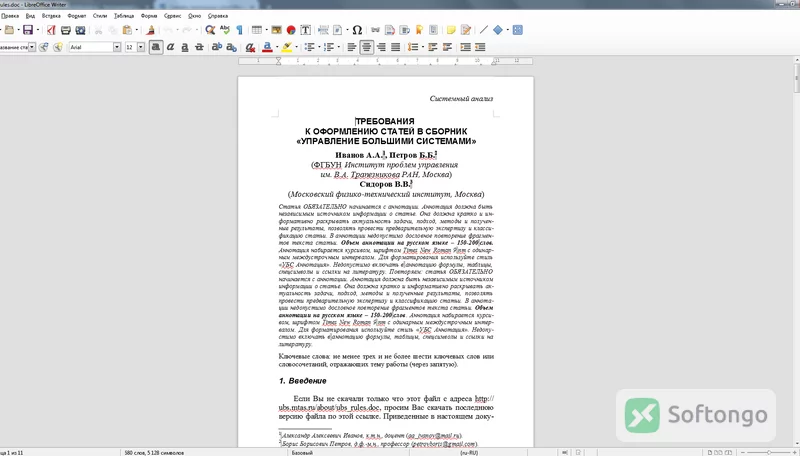800x456 pixels.
Task: Toggle strikethrough formatting
Action: tap(199, 47)
